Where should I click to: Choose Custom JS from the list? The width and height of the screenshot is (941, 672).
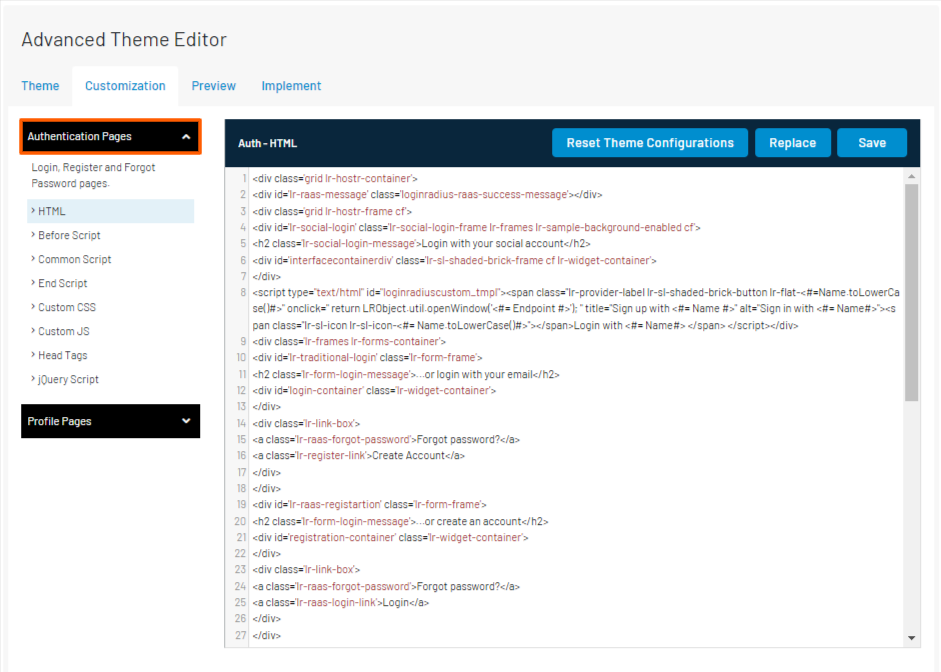[x=64, y=332]
